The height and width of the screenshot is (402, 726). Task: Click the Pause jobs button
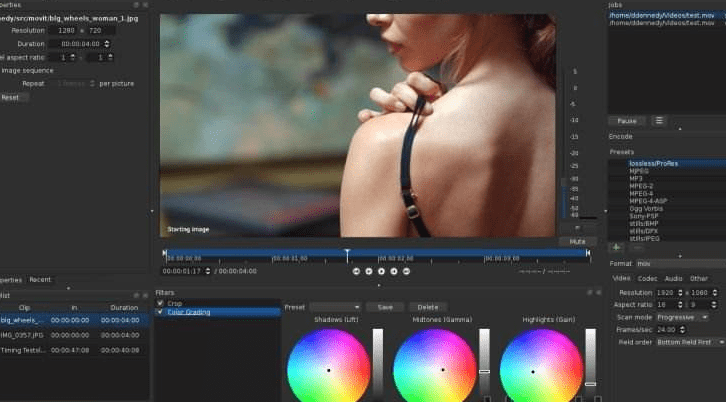(627, 121)
